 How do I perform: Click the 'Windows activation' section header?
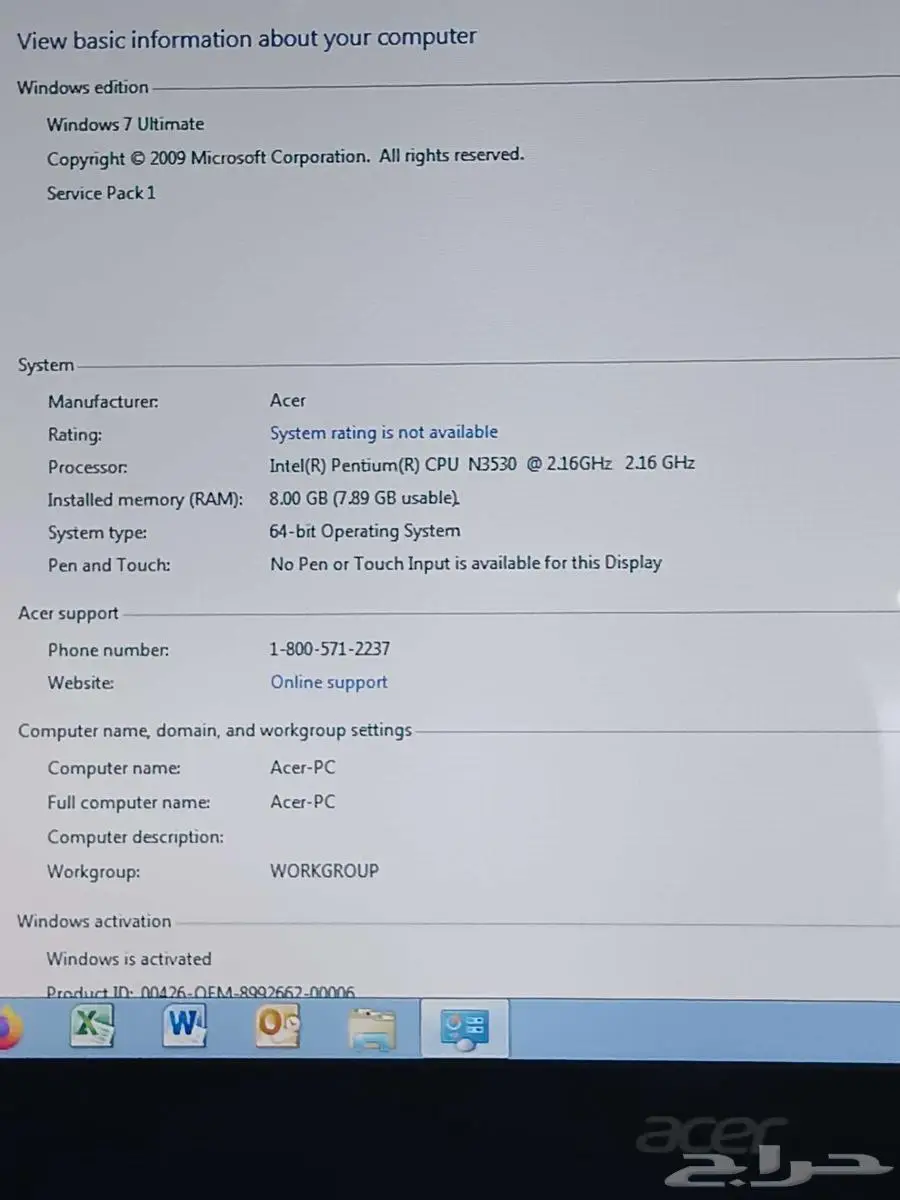click(94, 921)
